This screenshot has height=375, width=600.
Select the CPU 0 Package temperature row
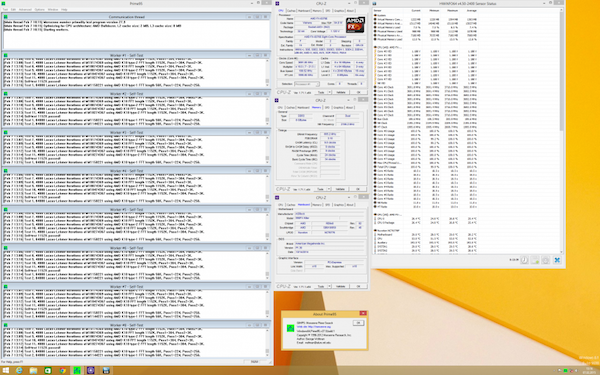pos(426,223)
